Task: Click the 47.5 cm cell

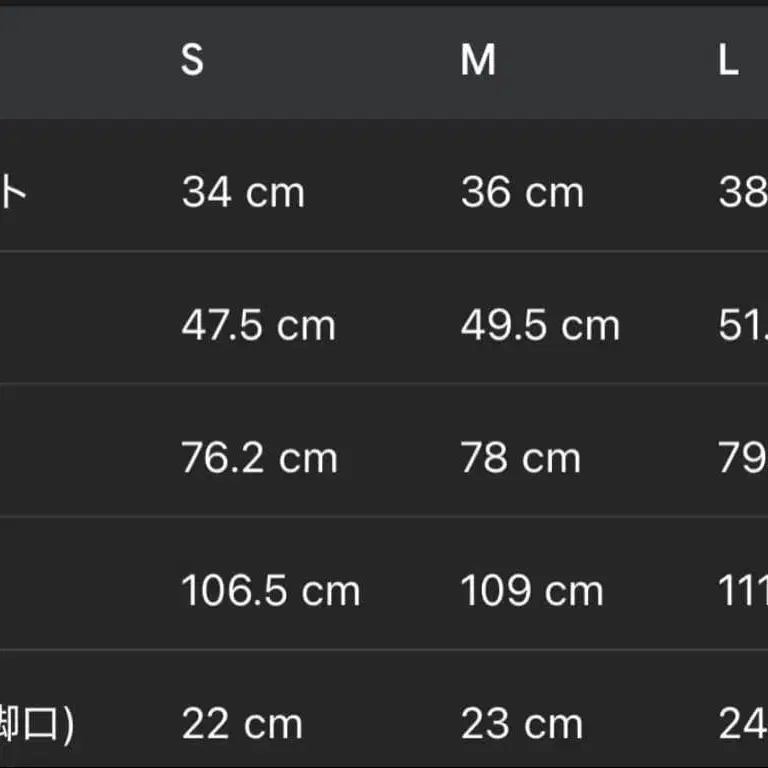Action: pyautogui.click(x=259, y=325)
